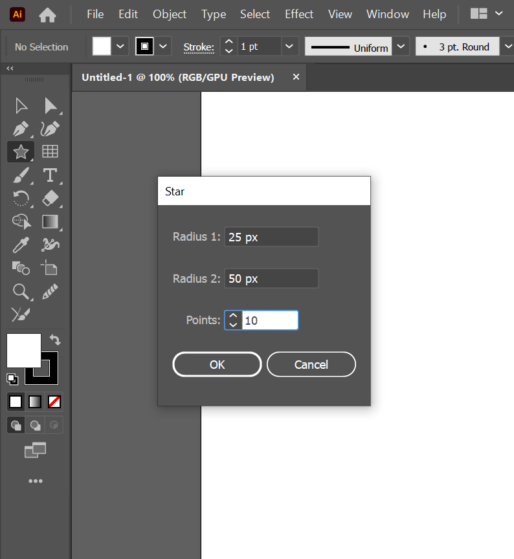The image size is (514, 559).
Task: Click the Radius 2 input field
Action: coord(271,278)
